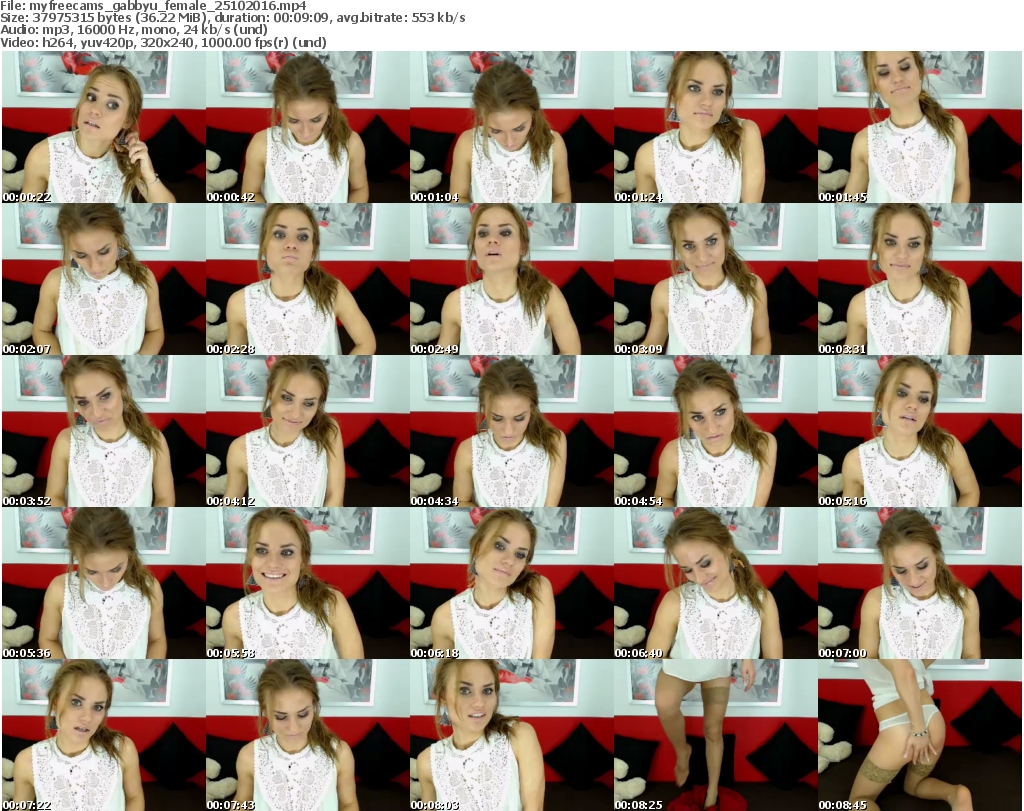Click the Video h264 info line
Image resolution: width=1024 pixels, height=811 pixels.
163,42
